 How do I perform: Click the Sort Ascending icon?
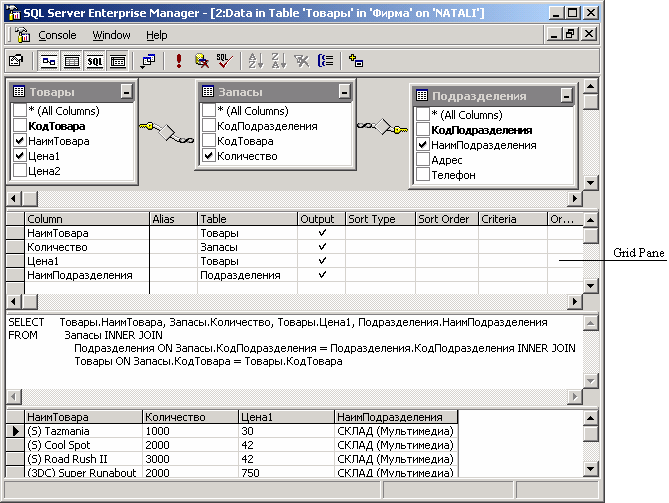point(256,61)
